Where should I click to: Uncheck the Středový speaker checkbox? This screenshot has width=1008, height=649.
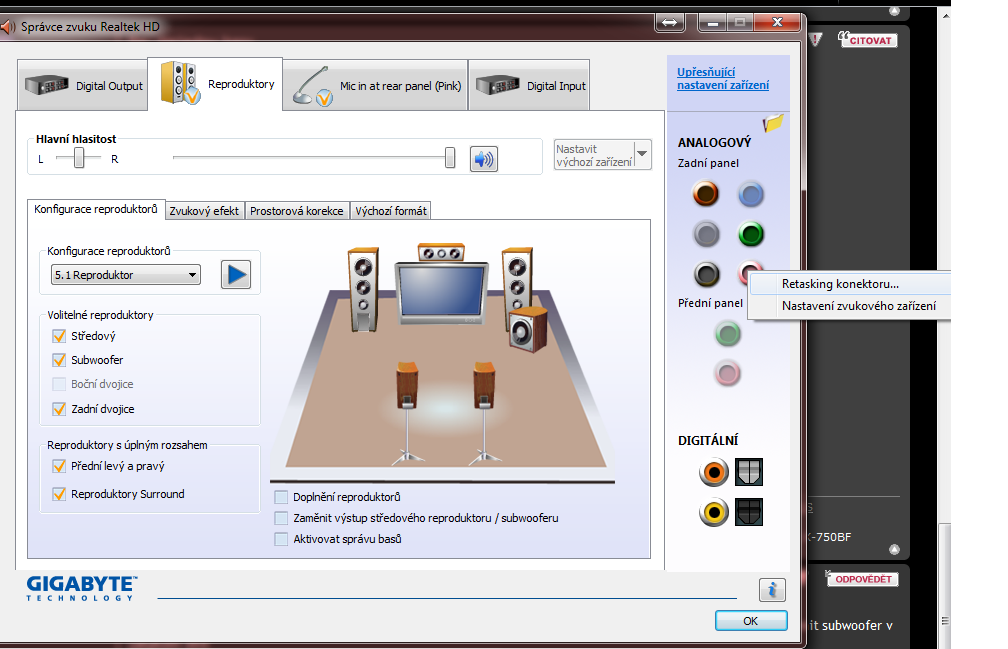pos(59,336)
